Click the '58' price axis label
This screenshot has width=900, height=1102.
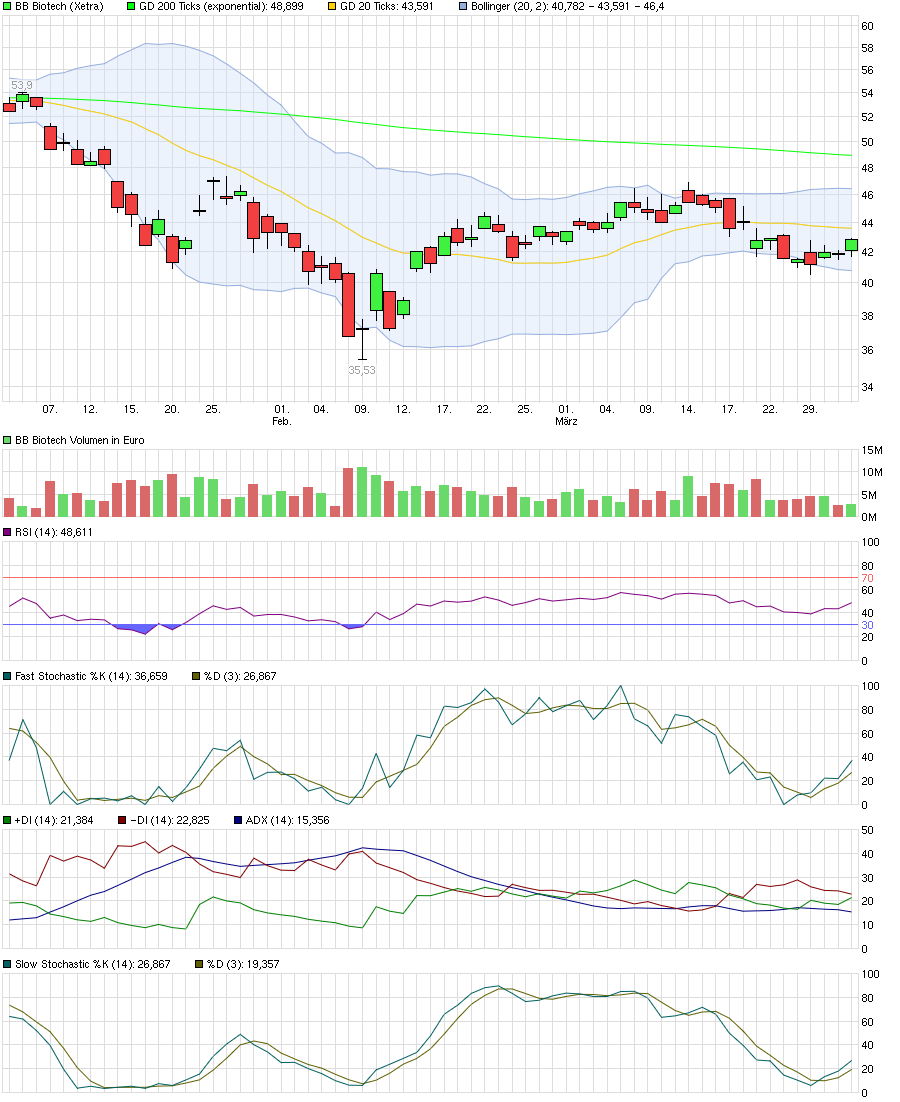(868, 48)
